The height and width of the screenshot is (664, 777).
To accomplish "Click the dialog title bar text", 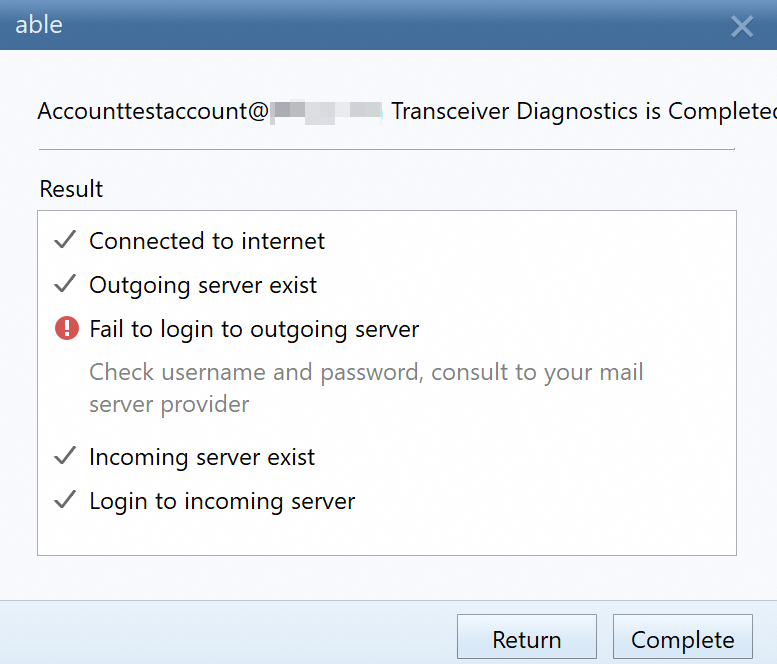I will pos(39,25).
